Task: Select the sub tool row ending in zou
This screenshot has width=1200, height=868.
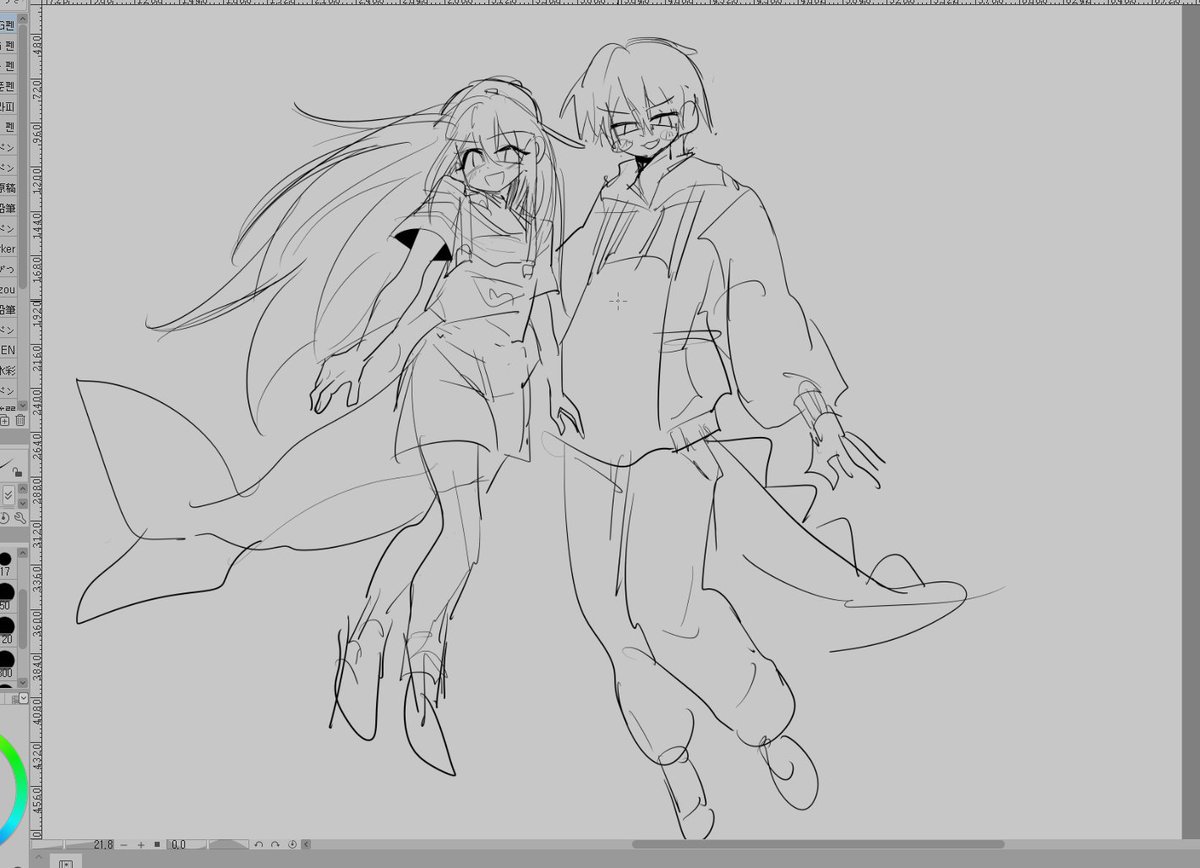Action: [9, 289]
